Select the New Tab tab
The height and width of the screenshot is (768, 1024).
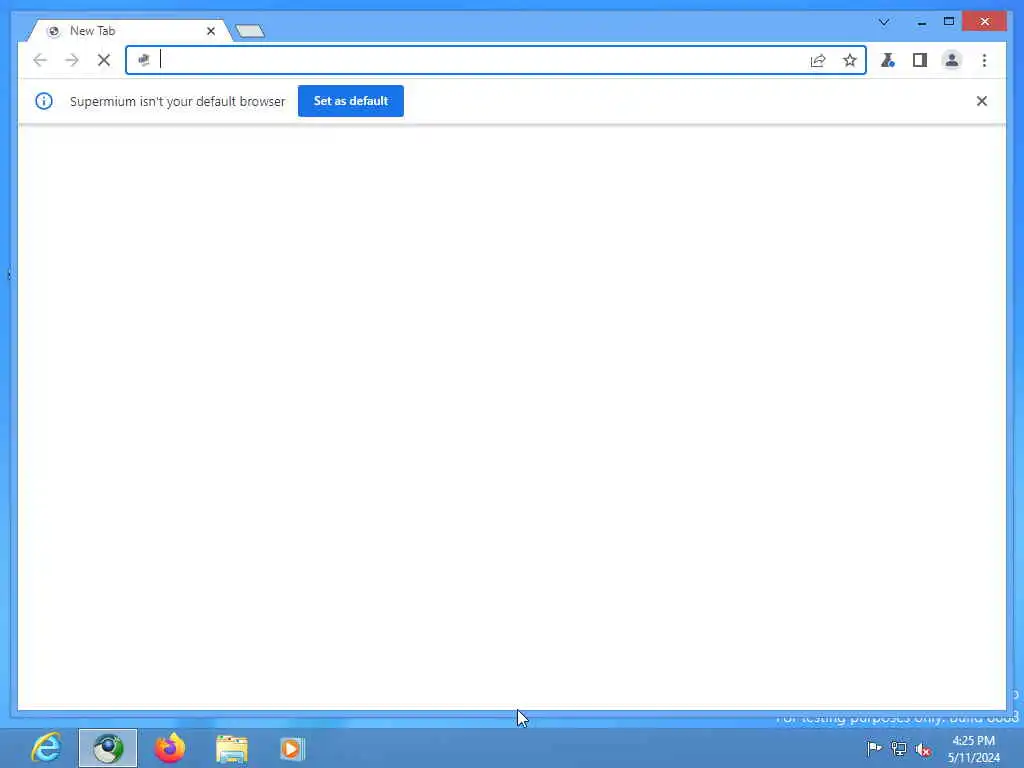[127, 31]
